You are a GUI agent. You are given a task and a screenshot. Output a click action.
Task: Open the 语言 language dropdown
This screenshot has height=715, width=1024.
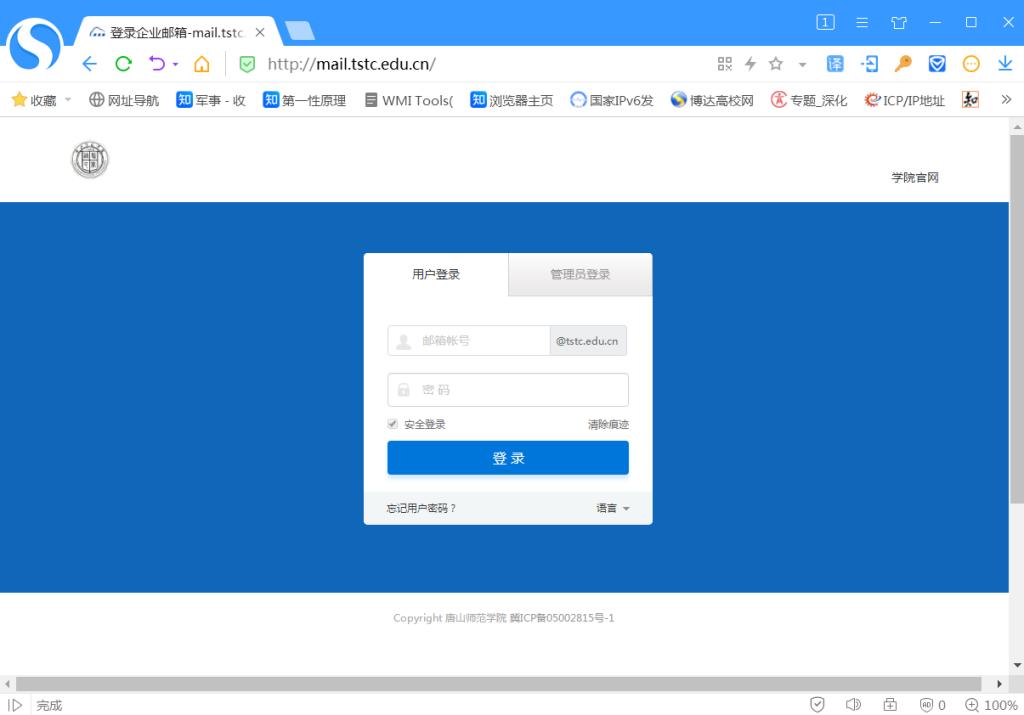(613, 508)
